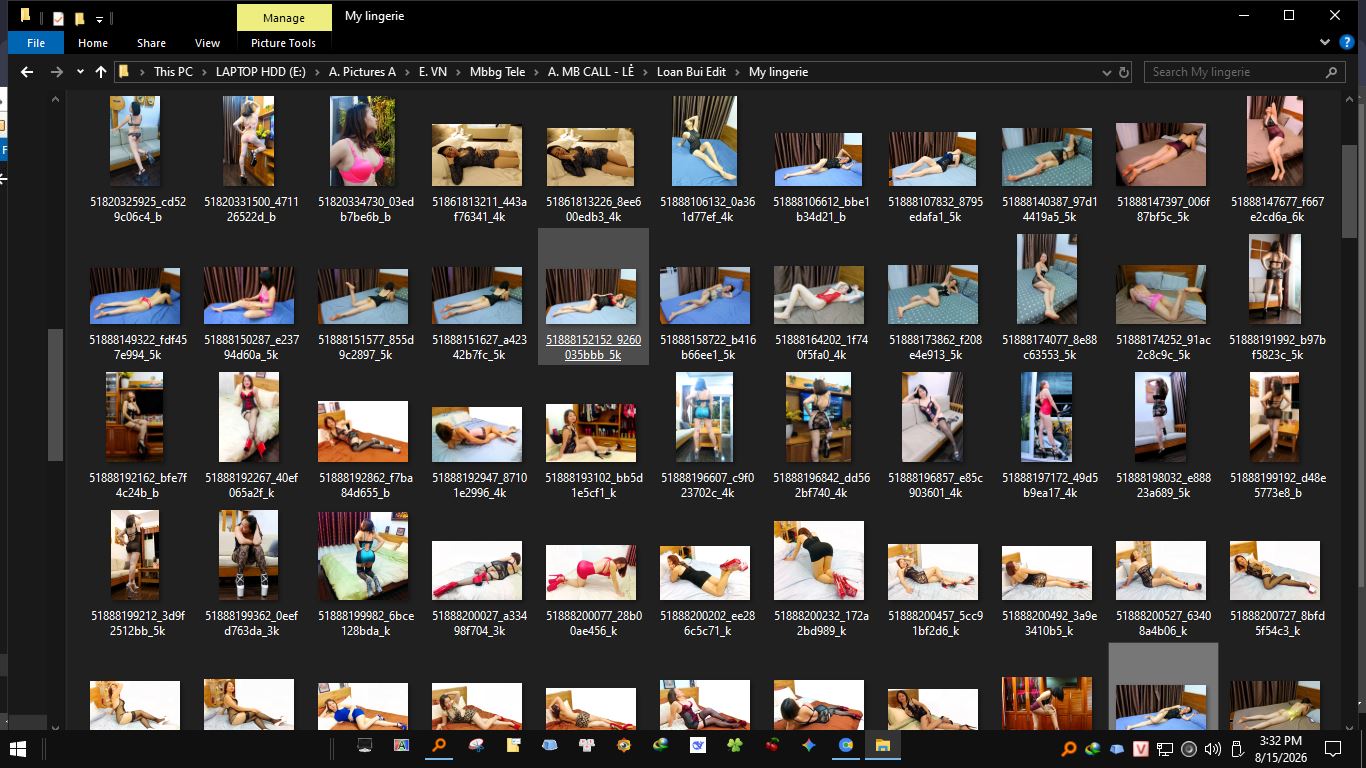Image resolution: width=1366 pixels, height=768 pixels.
Task: Jump to A. Pictures A breadcrumb
Action: (362, 72)
